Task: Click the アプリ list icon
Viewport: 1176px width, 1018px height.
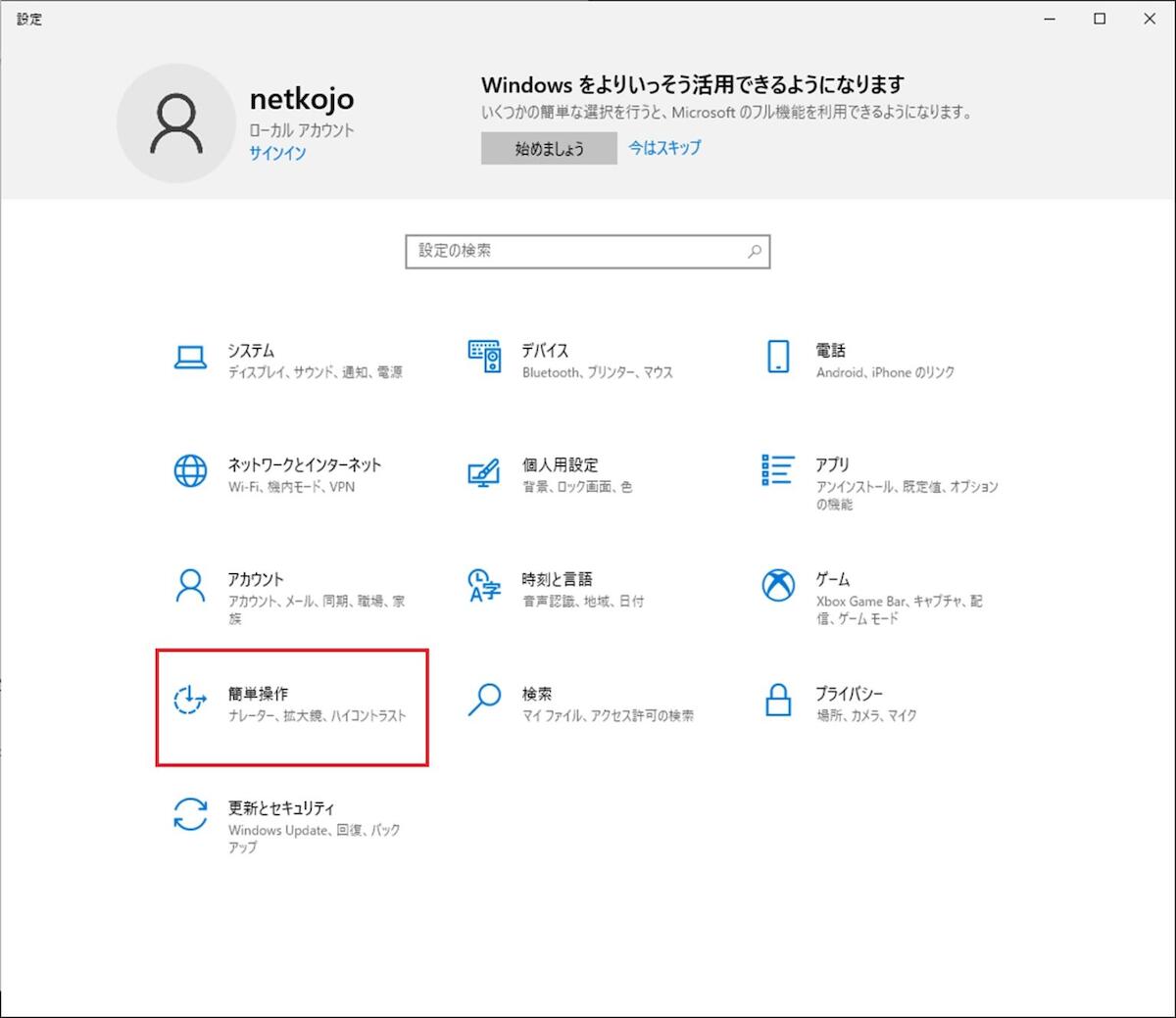Action: pos(778,470)
